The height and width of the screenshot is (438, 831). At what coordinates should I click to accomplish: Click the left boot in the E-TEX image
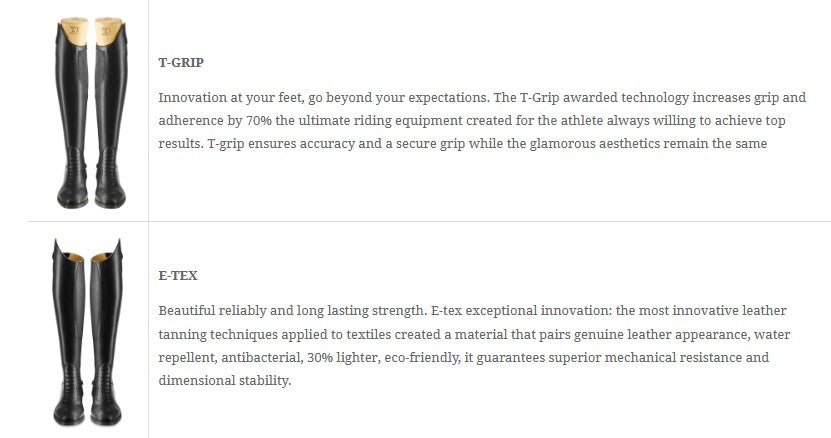(70, 340)
